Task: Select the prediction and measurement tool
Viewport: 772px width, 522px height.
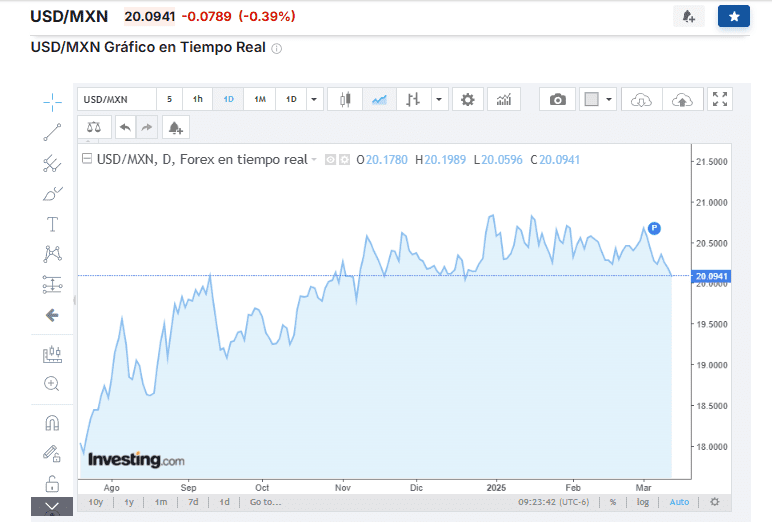Action: 52,285
